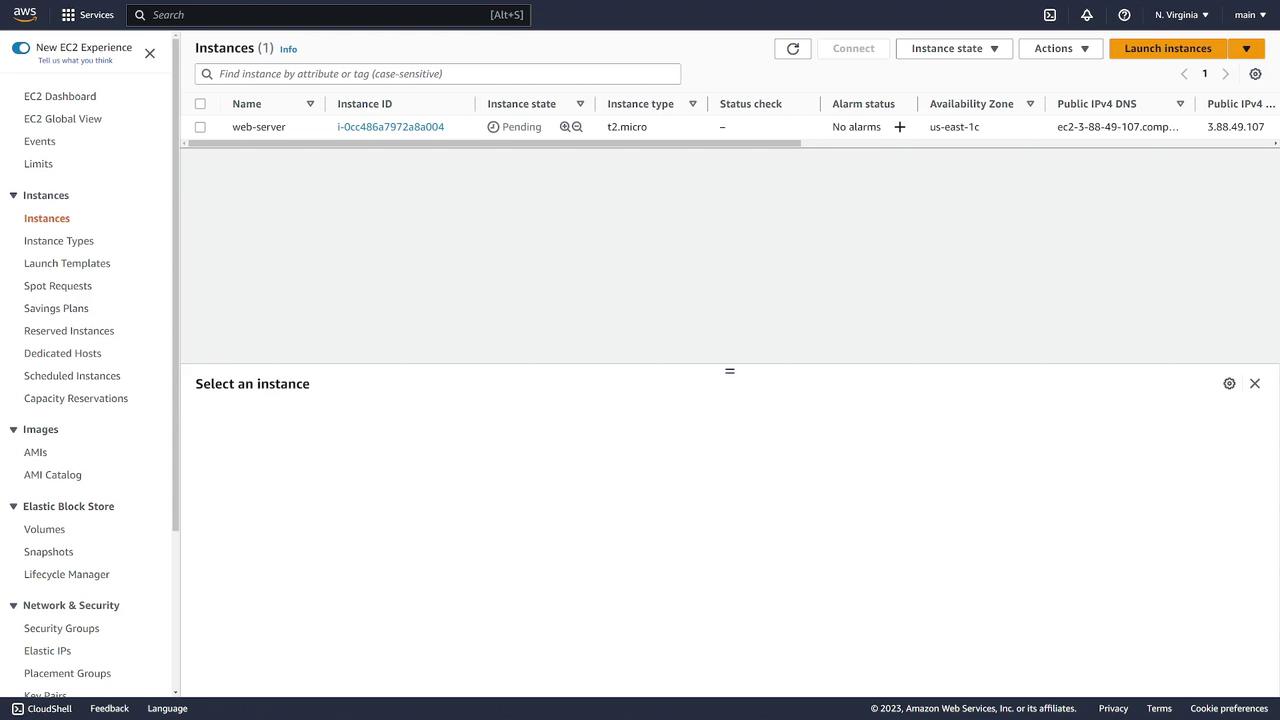Viewport: 1280px width, 720px height.
Task: Open Lifecycle Manager in the sidebar
Action: [67, 575]
